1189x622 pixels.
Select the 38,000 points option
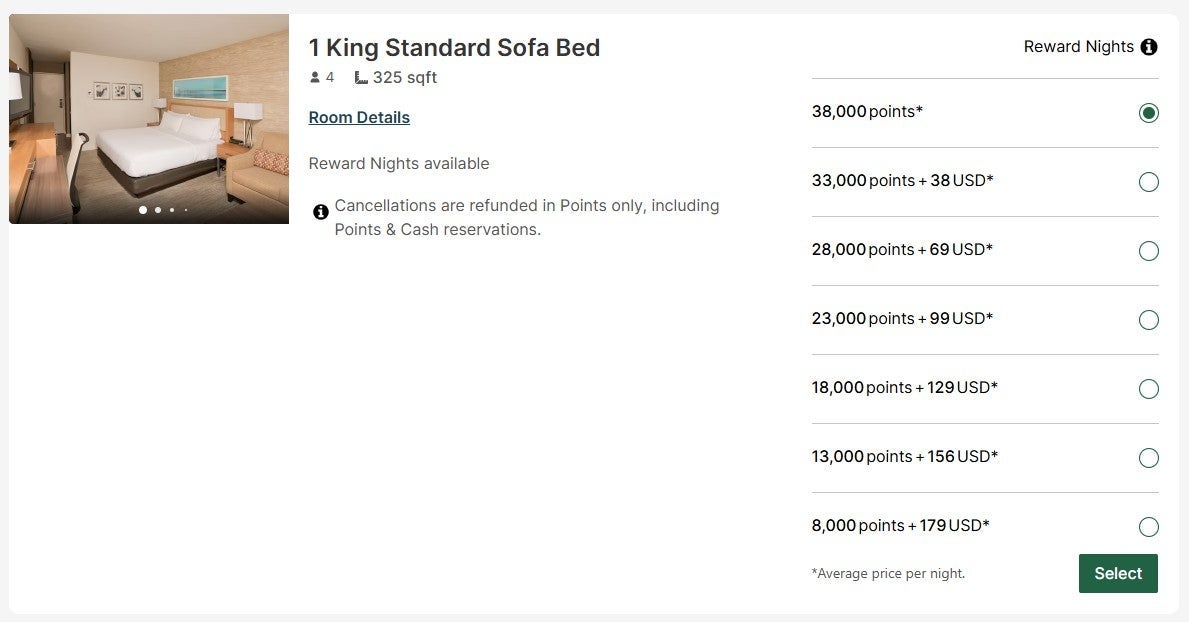1148,113
